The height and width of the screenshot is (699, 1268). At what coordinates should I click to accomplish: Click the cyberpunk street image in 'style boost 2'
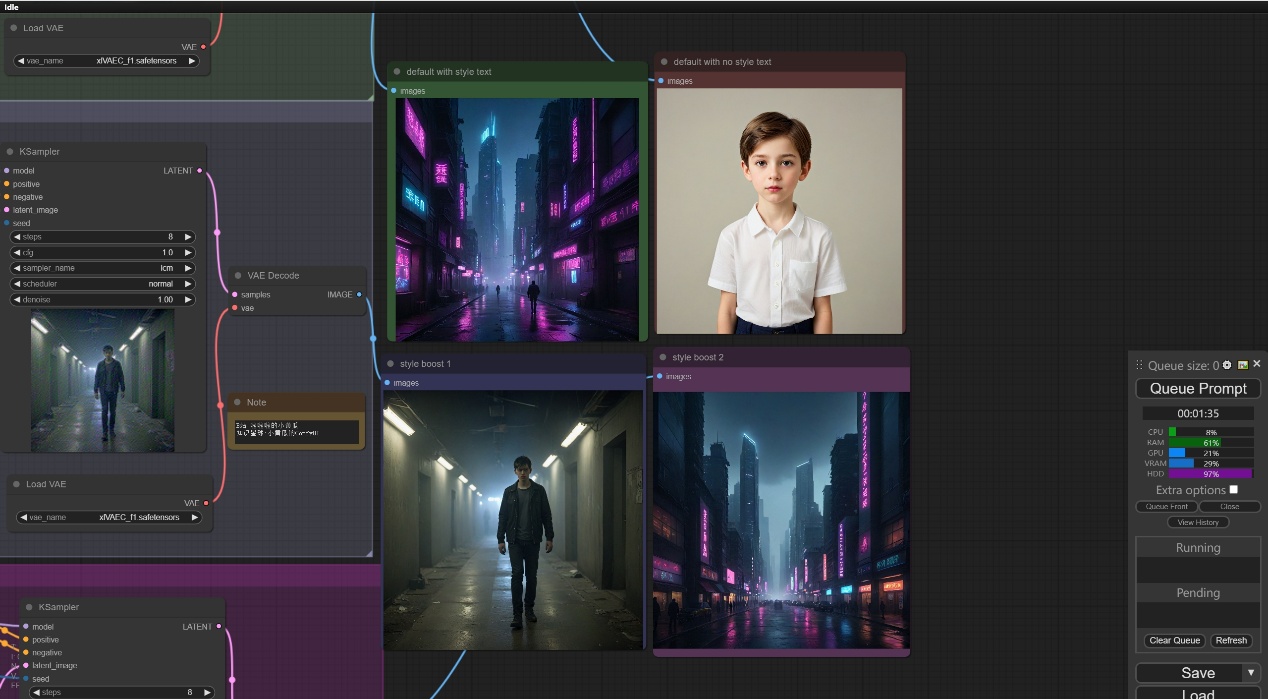click(x=781, y=520)
